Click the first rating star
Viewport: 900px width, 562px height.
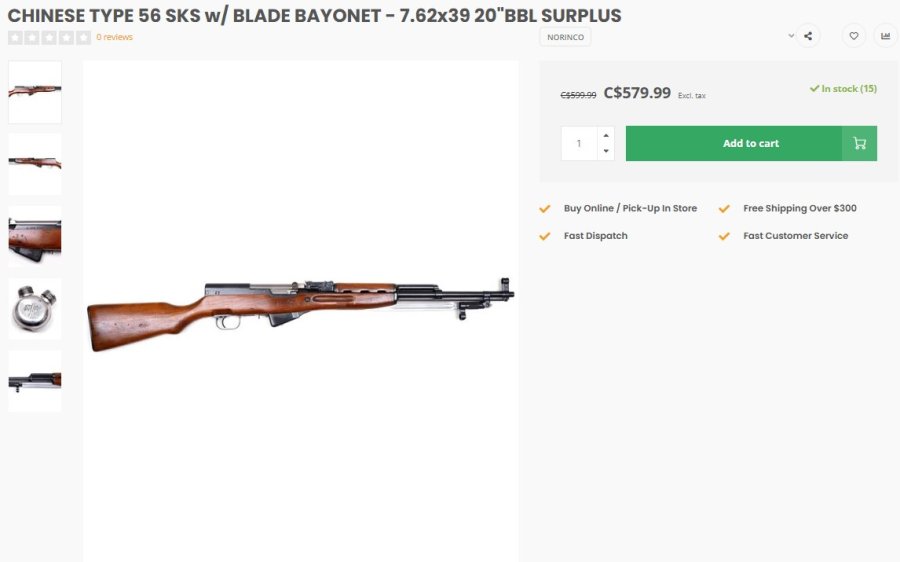point(15,37)
